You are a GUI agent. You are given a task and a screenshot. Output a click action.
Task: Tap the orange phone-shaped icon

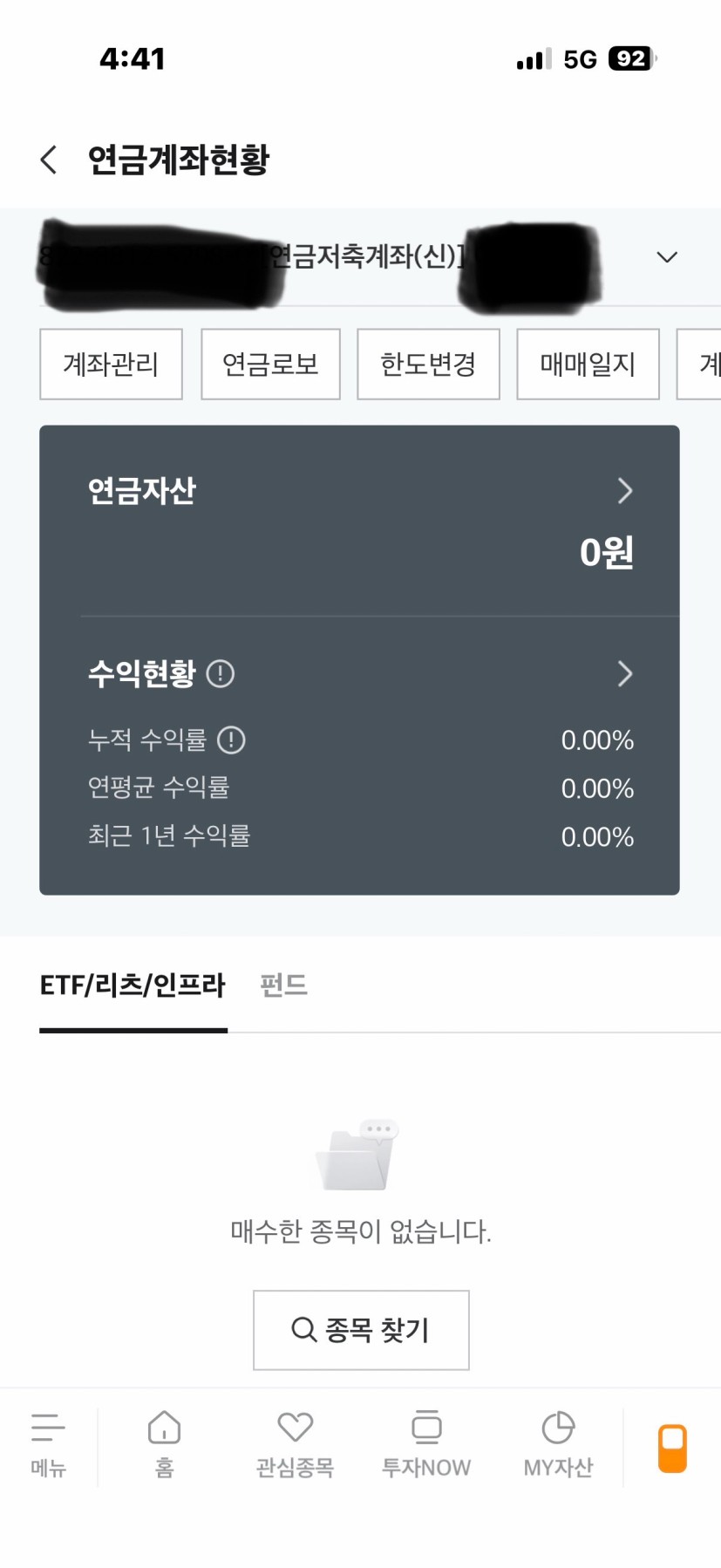pos(672,1449)
